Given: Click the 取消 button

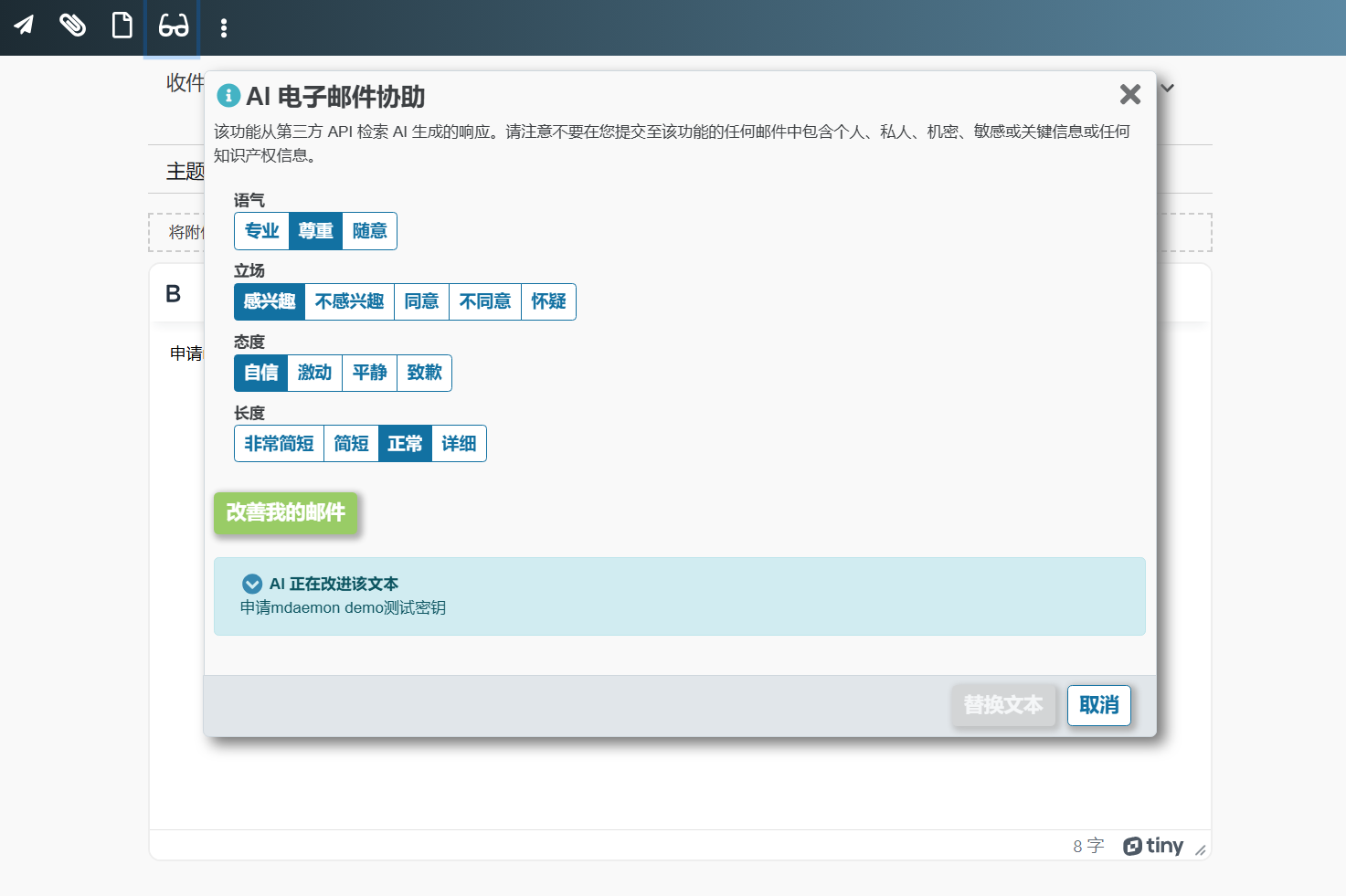Looking at the screenshot, I should (1099, 705).
